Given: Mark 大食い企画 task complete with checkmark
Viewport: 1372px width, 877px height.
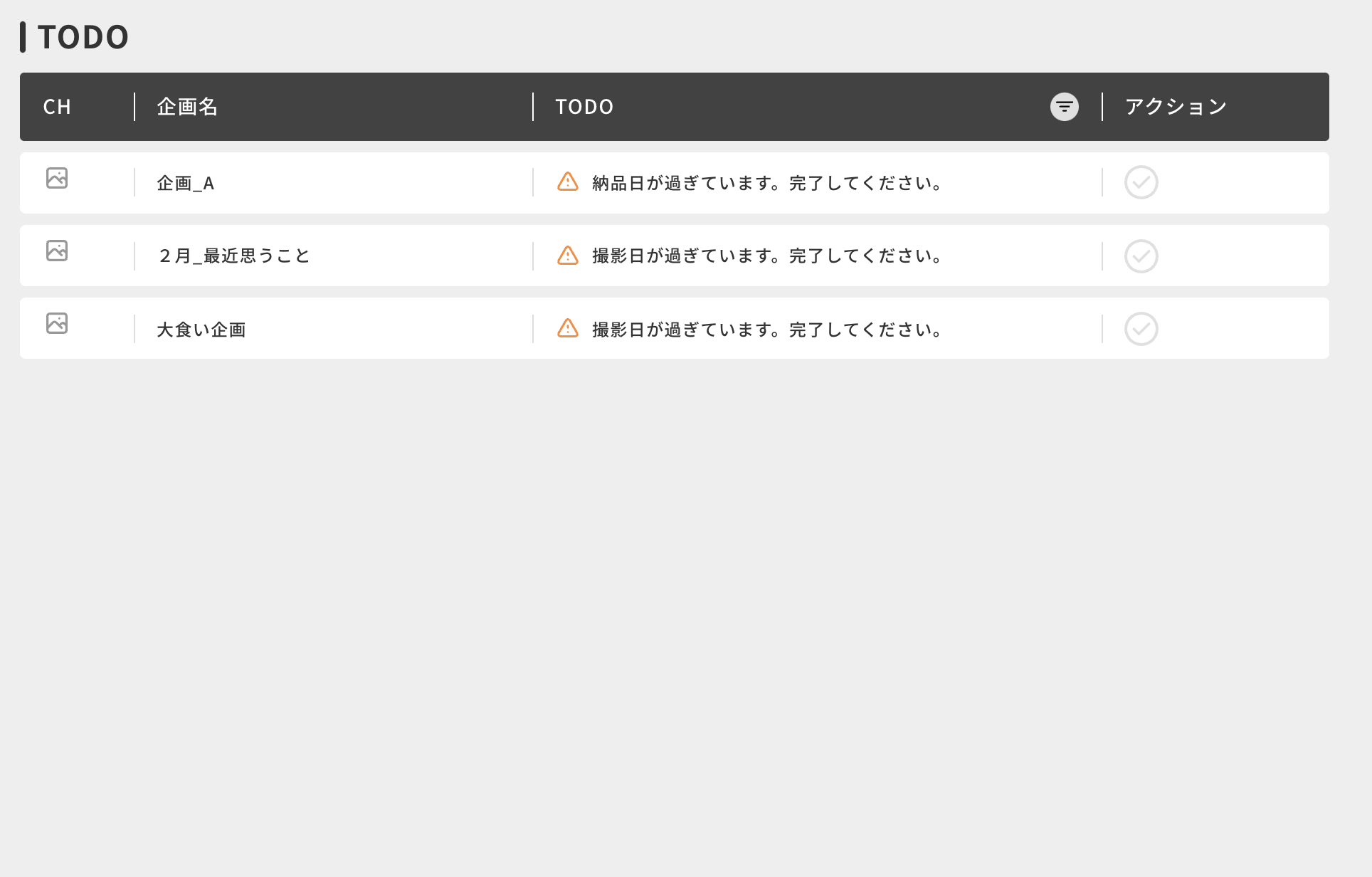Looking at the screenshot, I should point(1141,329).
